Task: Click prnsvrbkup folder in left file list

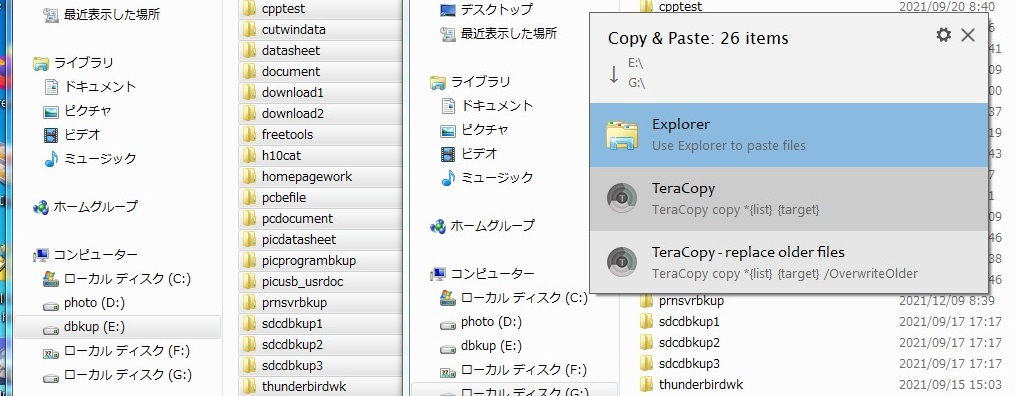Action: coord(320,303)
